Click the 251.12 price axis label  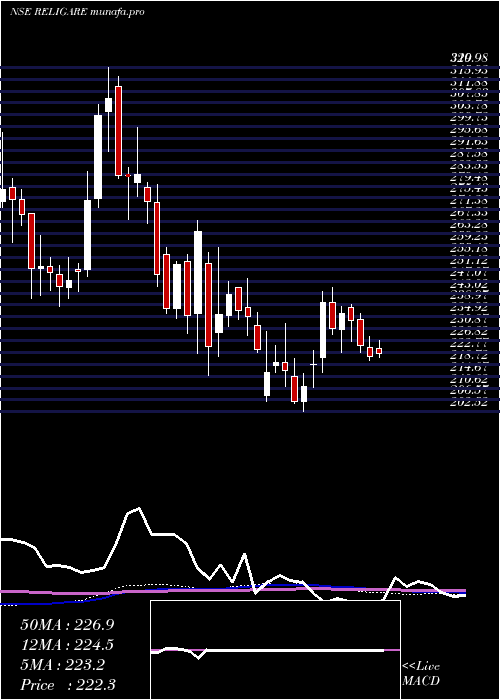[468, 262]
